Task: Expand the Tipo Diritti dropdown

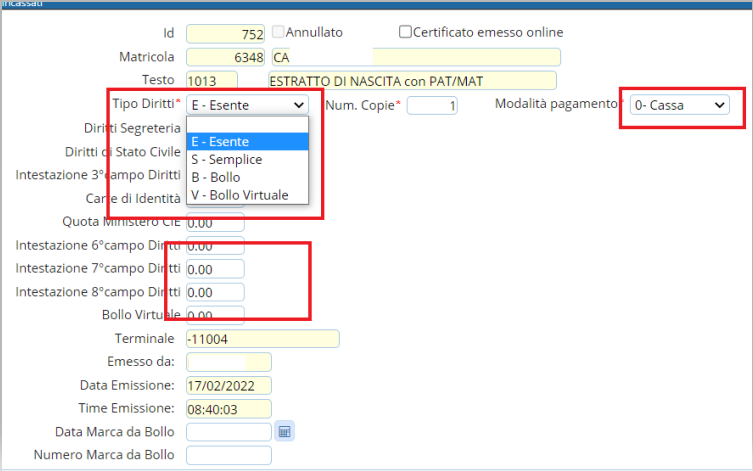Action: pos(248,104)
